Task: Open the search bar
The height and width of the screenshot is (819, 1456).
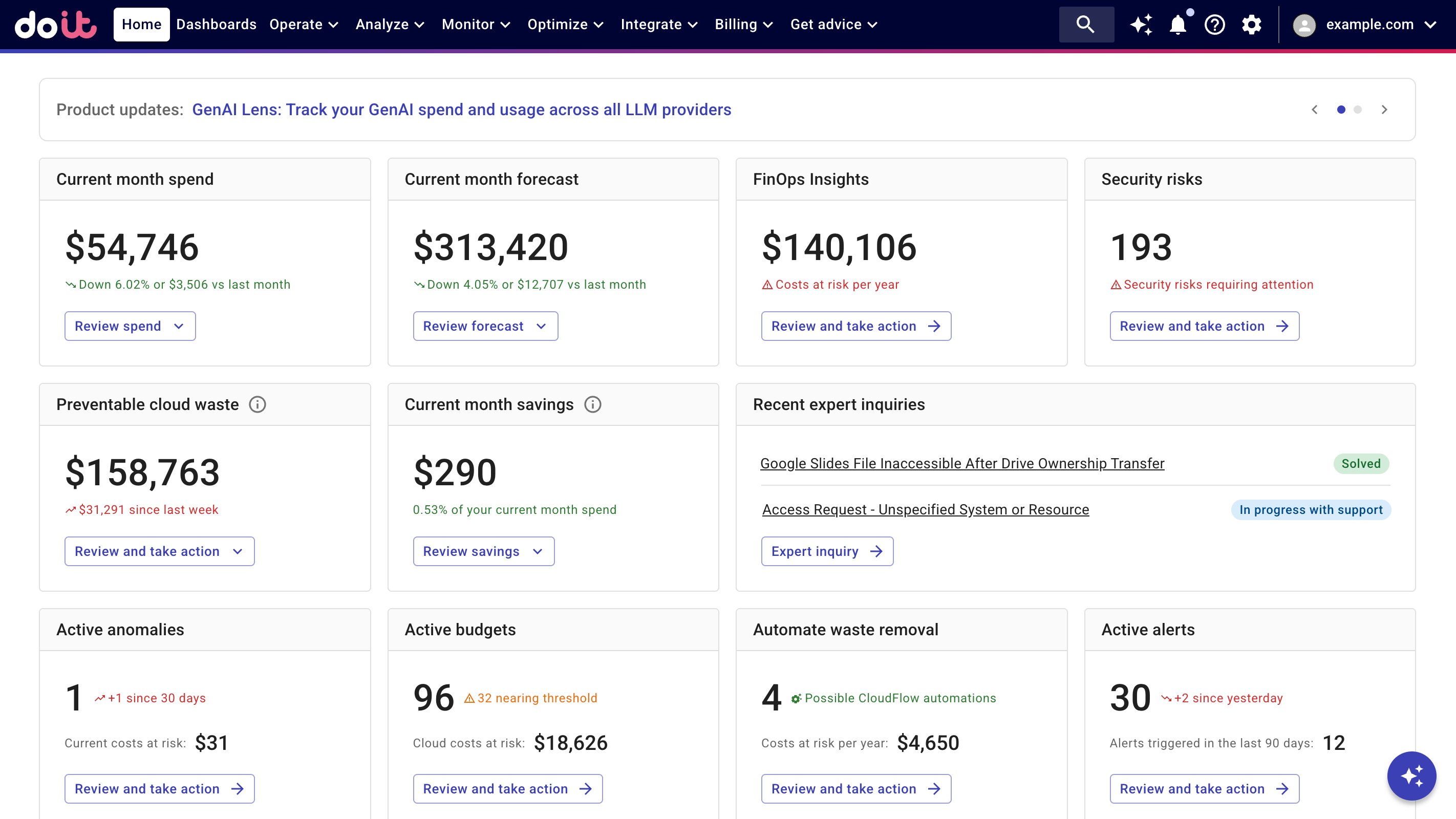Action: tap(1086, 24)
